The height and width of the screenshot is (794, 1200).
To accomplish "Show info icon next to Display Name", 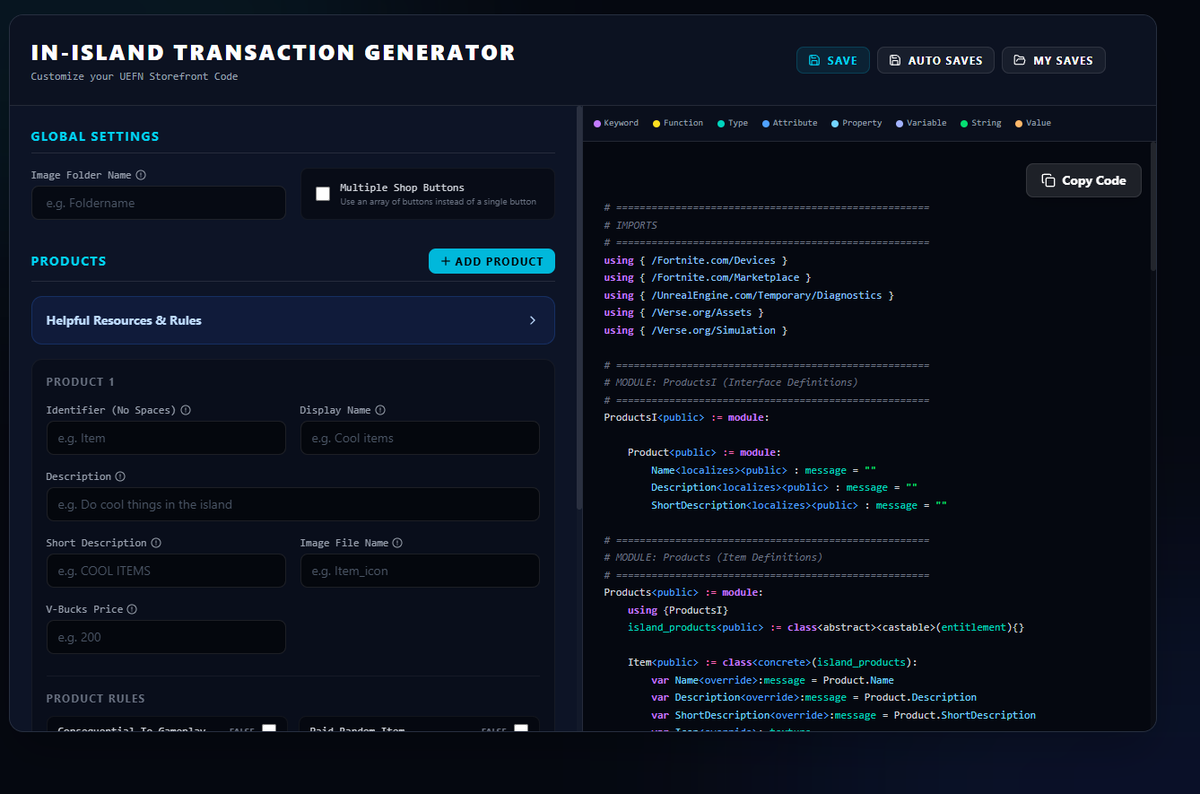I will [380, 410].
